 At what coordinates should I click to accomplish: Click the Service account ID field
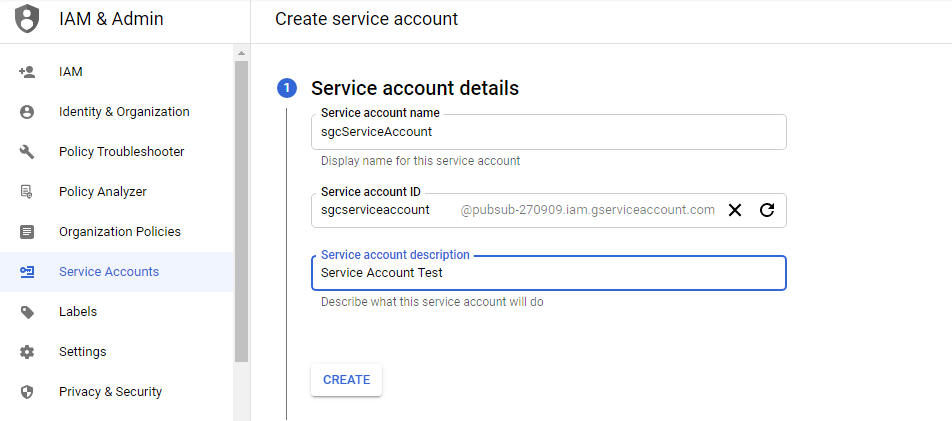385,210
